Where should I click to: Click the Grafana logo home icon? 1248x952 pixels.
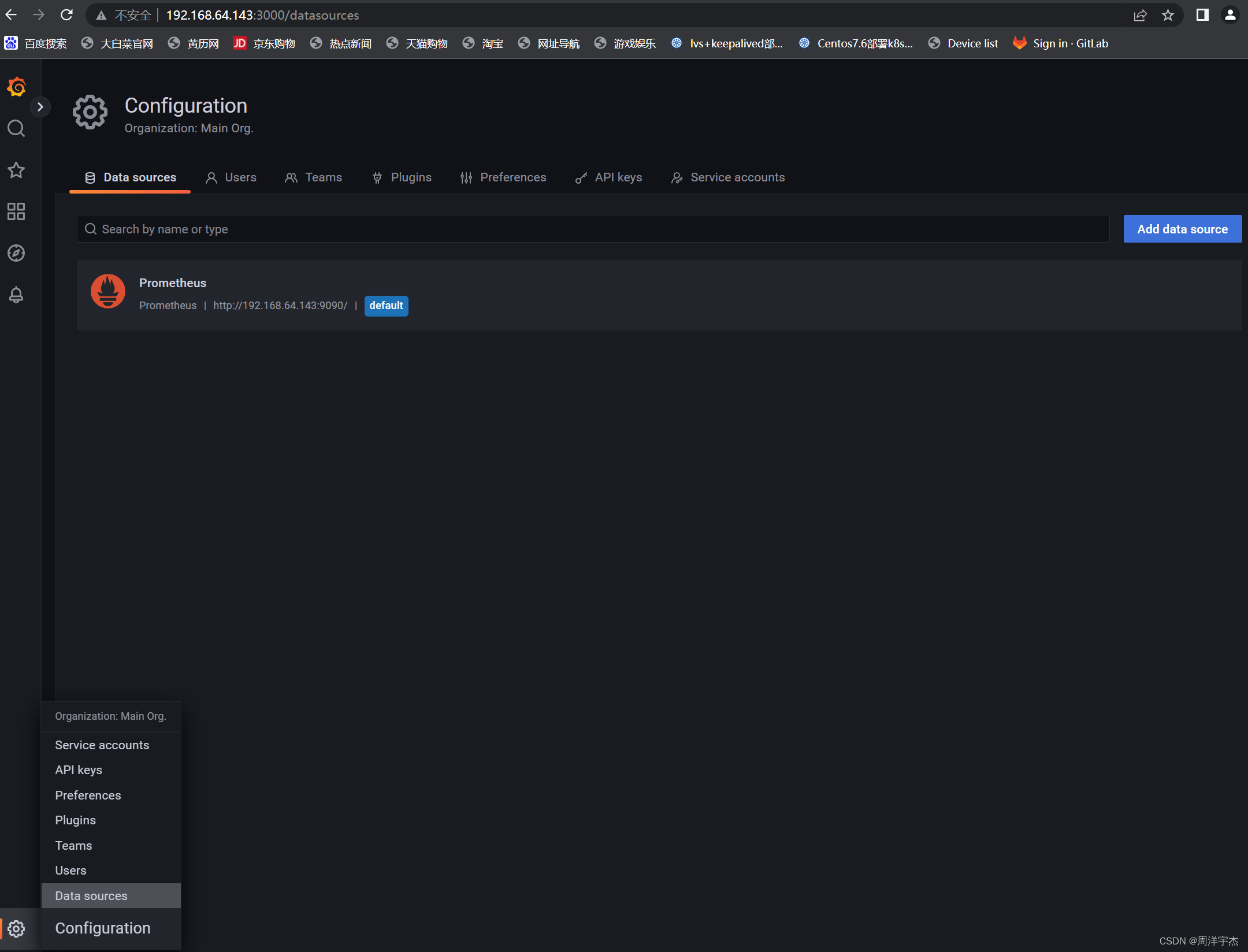[16, 87]
